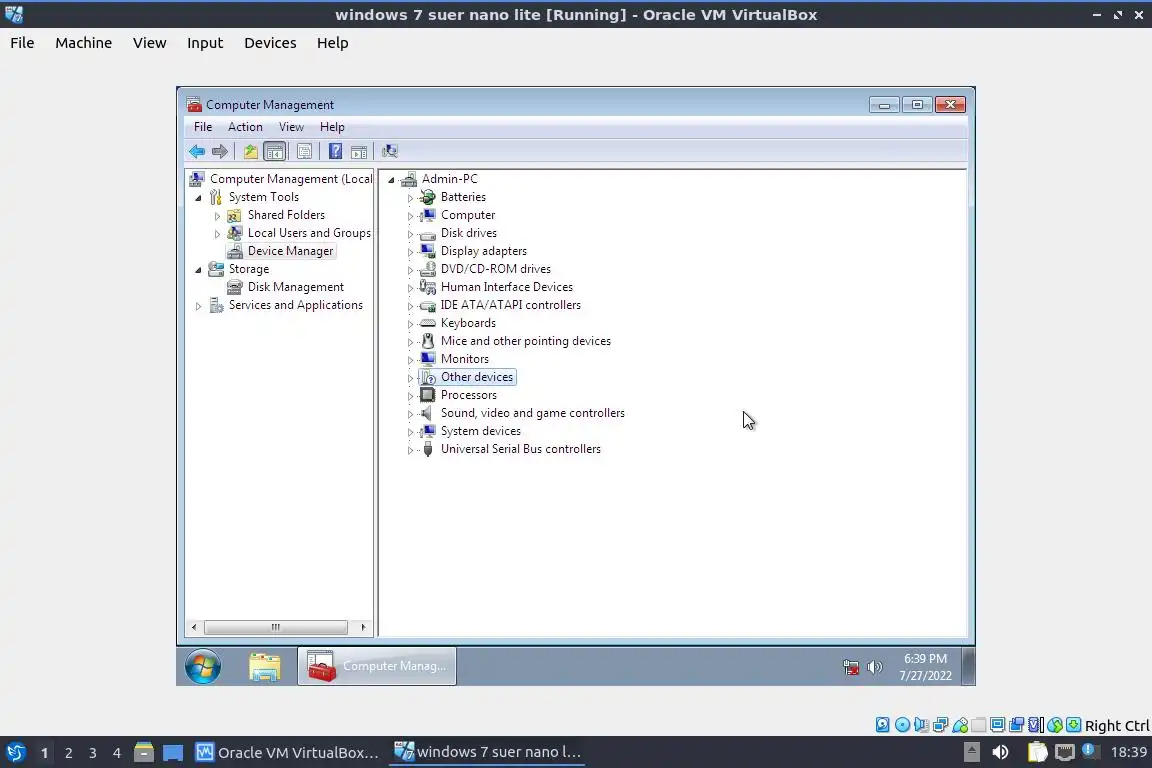The height and width of the screenshot is (768, 1152).
Task: Open Computer Management File menu
Action: tap(203, 127)
